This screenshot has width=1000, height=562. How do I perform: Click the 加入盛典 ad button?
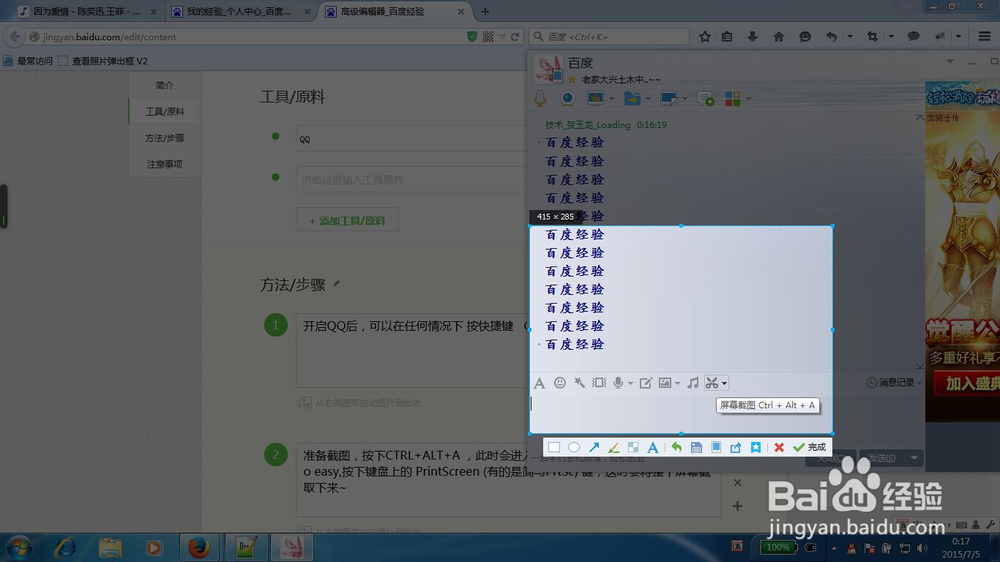click(967, 383)
